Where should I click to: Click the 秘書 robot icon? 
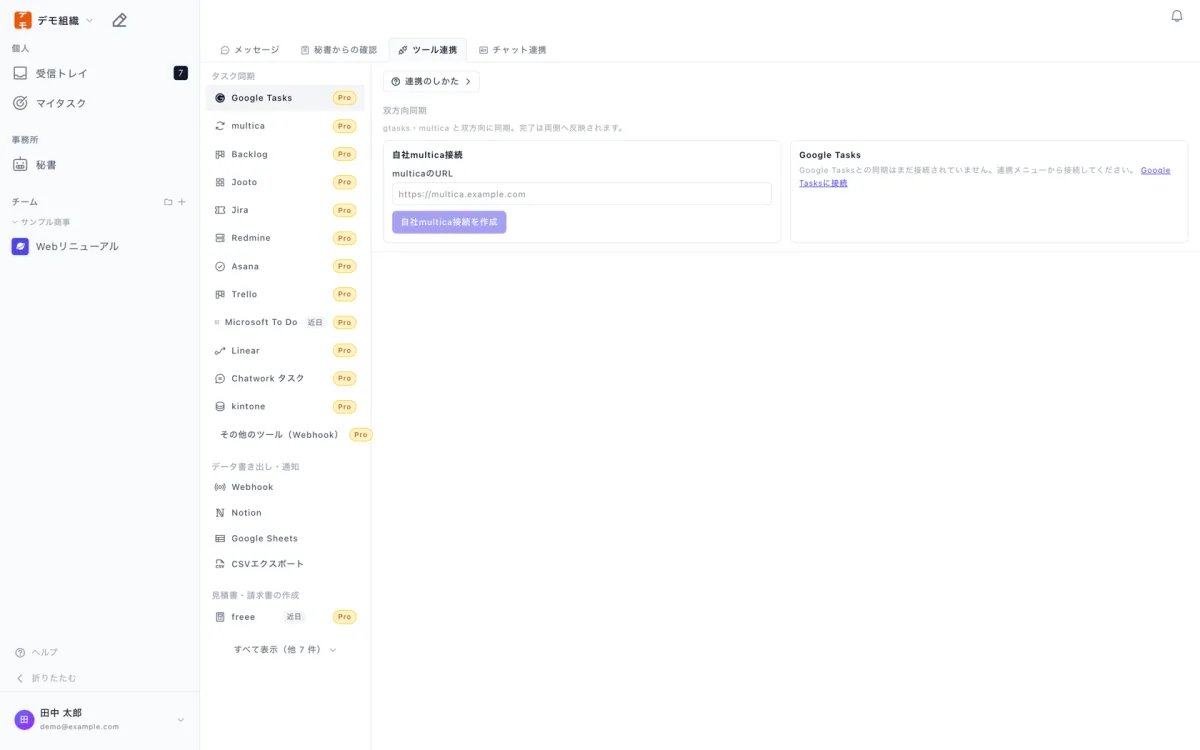coord(20,164)
